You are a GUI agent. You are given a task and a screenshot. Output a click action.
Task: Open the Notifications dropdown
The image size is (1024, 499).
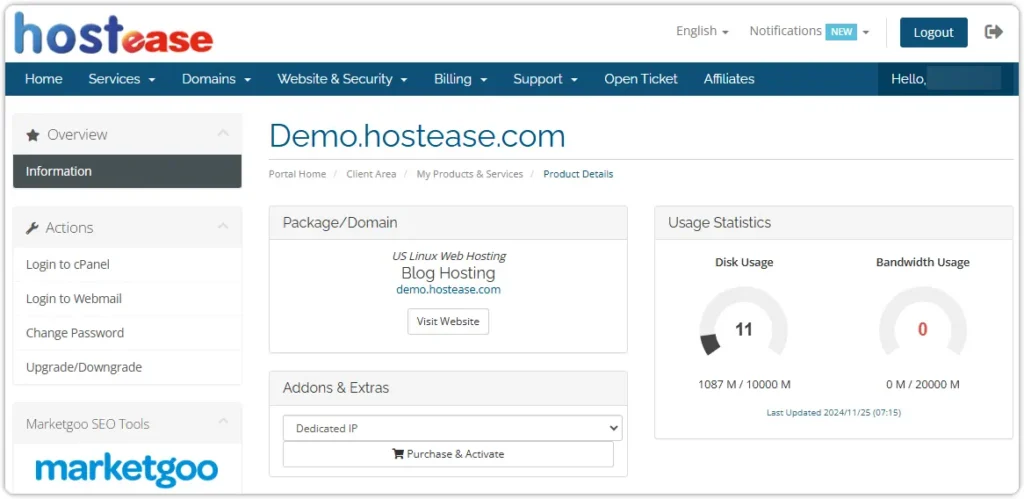click(x=809, y=31)
